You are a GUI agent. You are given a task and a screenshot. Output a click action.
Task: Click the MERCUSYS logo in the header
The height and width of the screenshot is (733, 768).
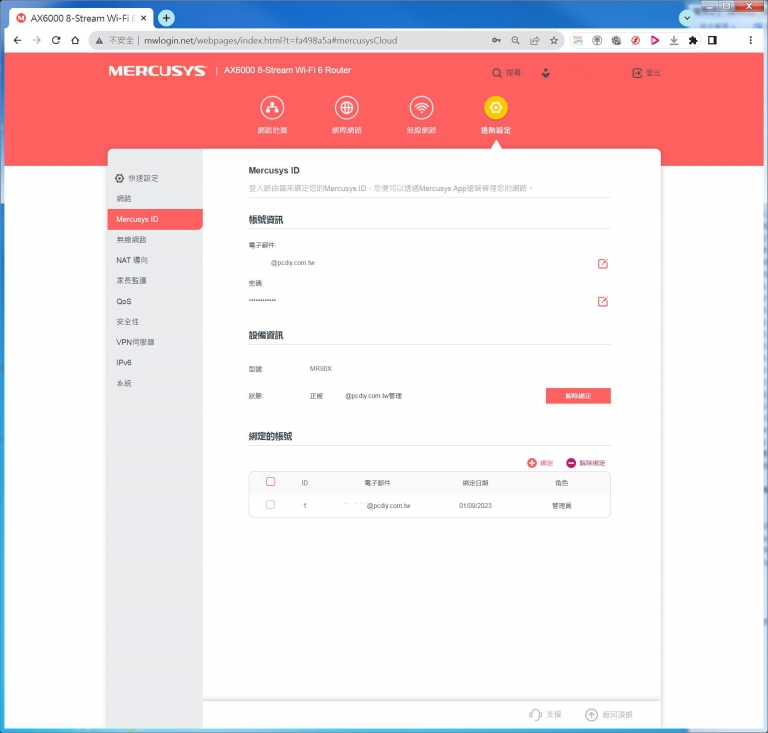point(157,71)
